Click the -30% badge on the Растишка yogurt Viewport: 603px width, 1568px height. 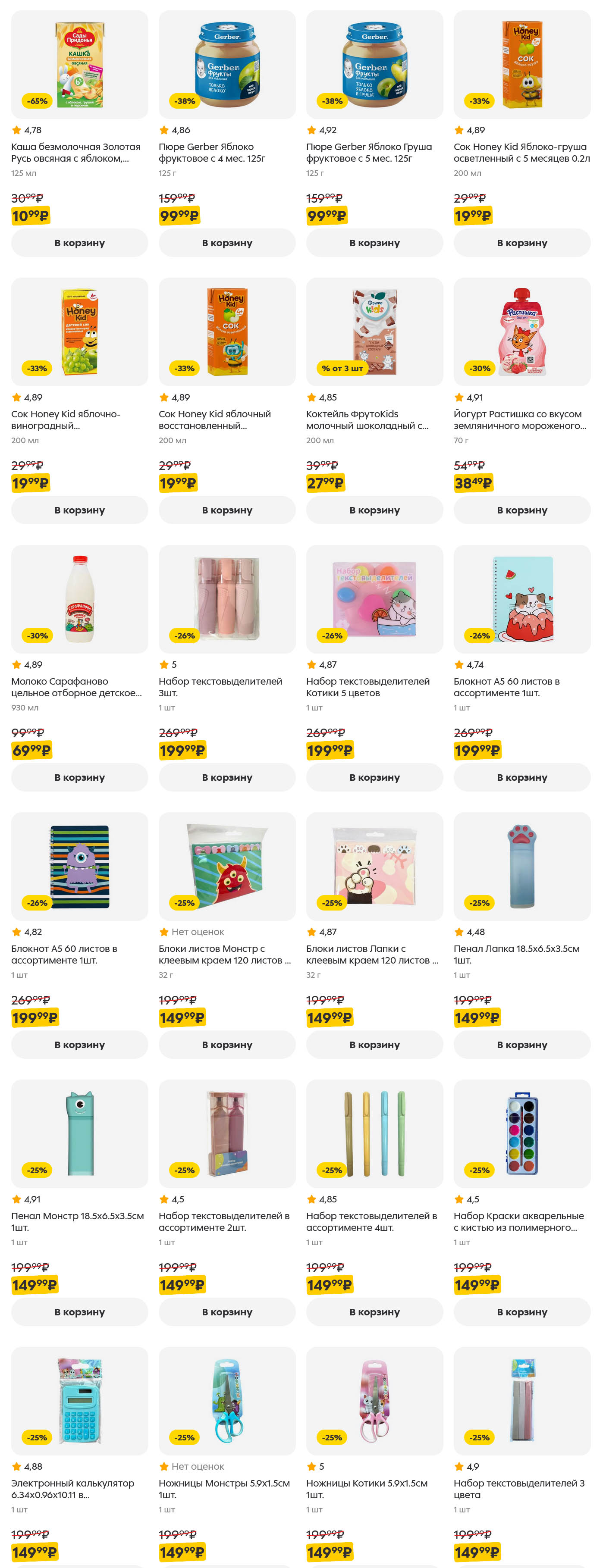click(x=479, y=368)
